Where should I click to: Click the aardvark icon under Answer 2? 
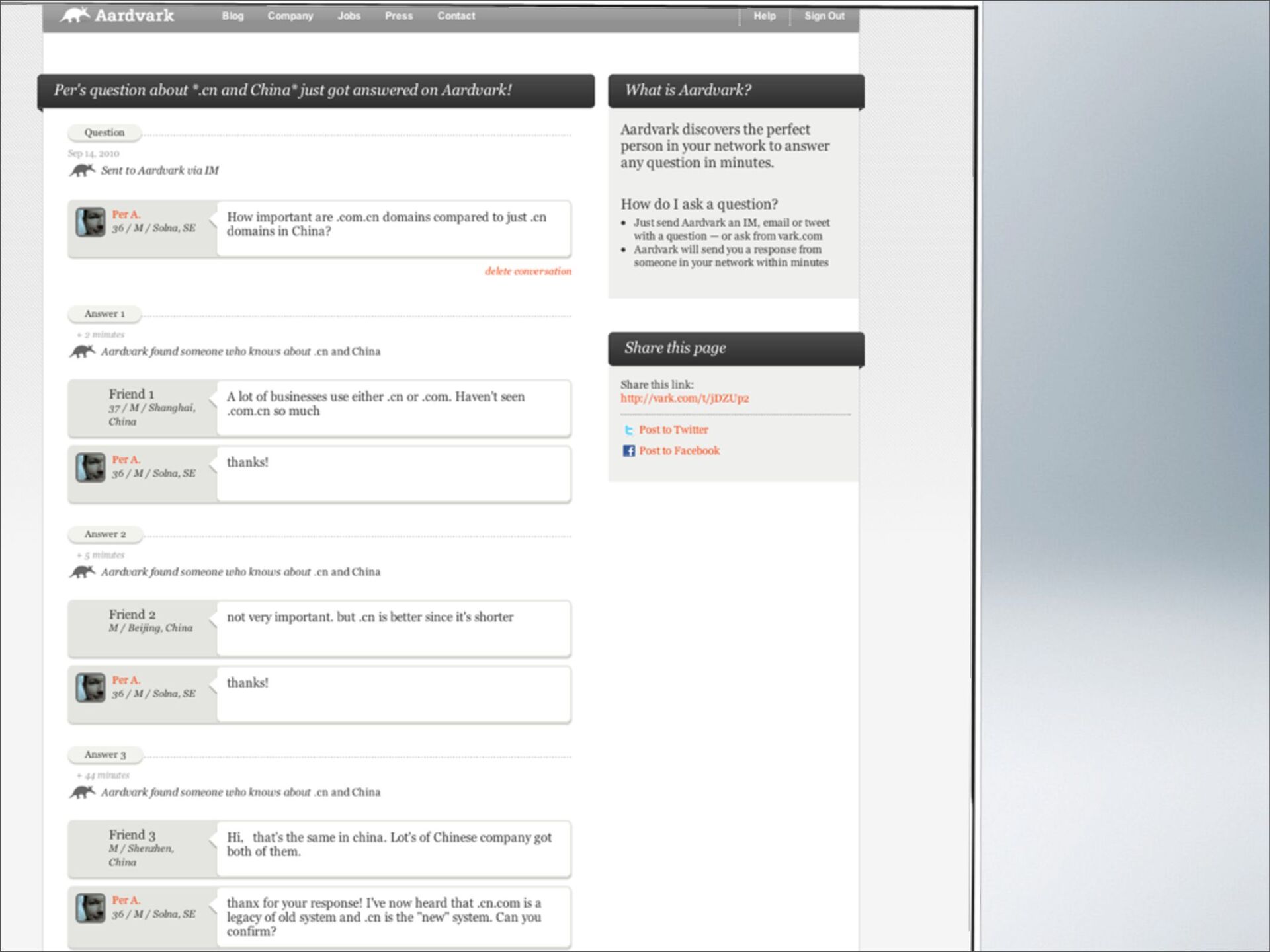click(x=82, y=572)
